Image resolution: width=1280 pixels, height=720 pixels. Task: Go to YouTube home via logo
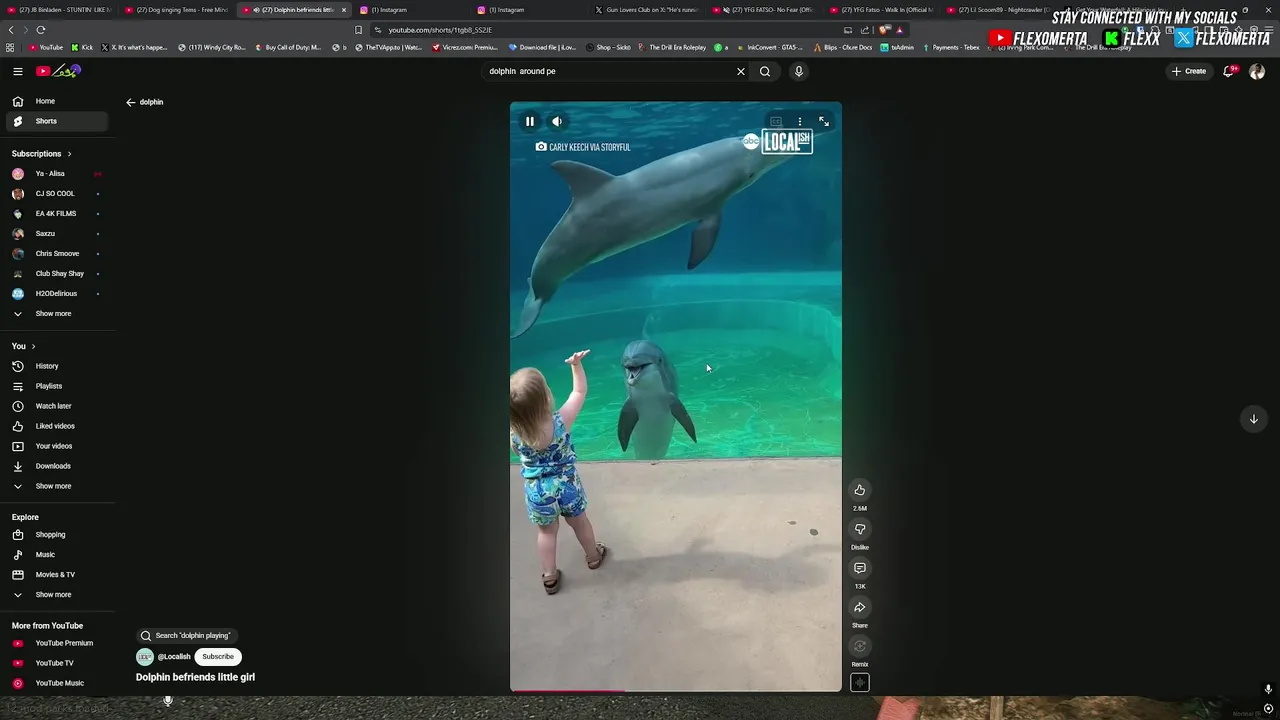point(58,71)
